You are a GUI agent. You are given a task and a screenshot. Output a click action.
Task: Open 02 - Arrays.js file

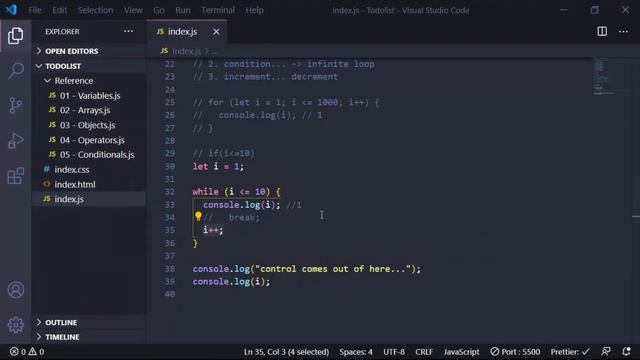[x=85, y=110]
